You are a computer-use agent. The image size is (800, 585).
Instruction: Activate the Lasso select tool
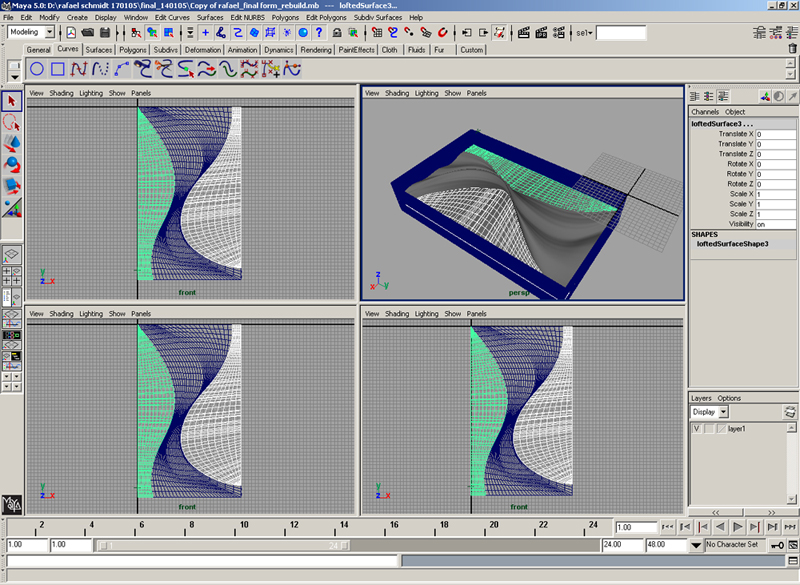click(12, 123)
